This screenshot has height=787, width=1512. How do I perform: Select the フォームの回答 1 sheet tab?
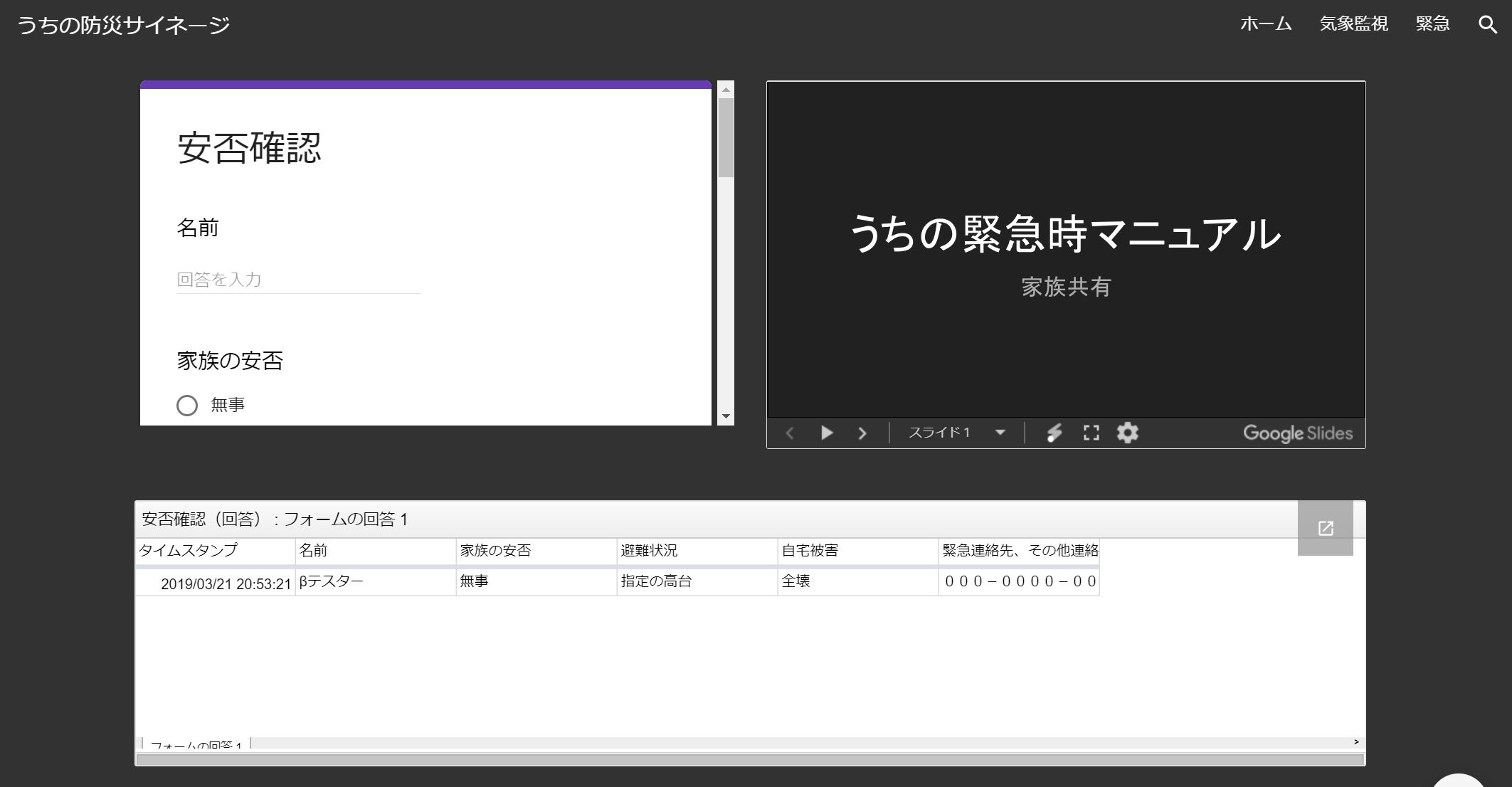click(x=196, y=744)
